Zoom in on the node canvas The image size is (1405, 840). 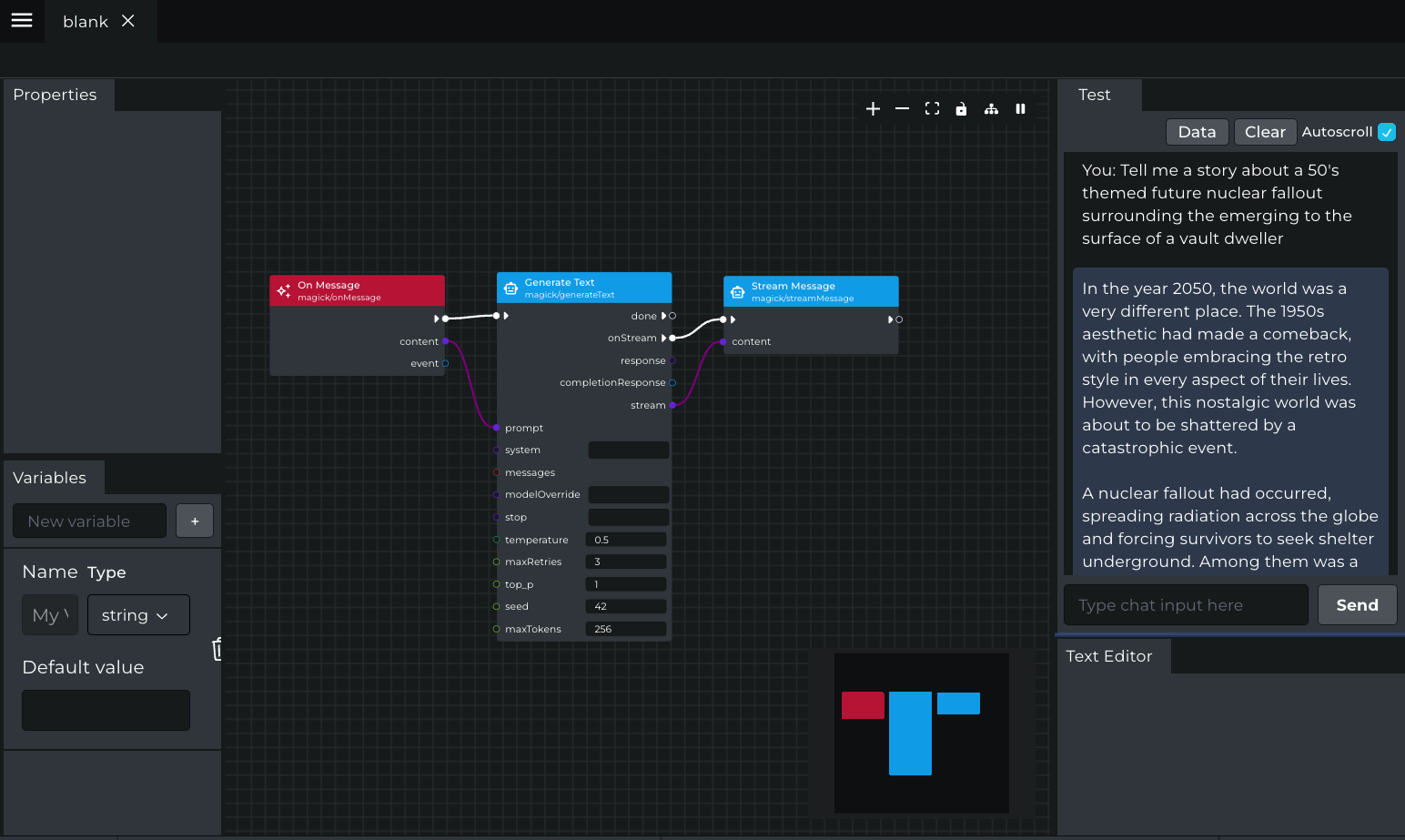[873, 109]
